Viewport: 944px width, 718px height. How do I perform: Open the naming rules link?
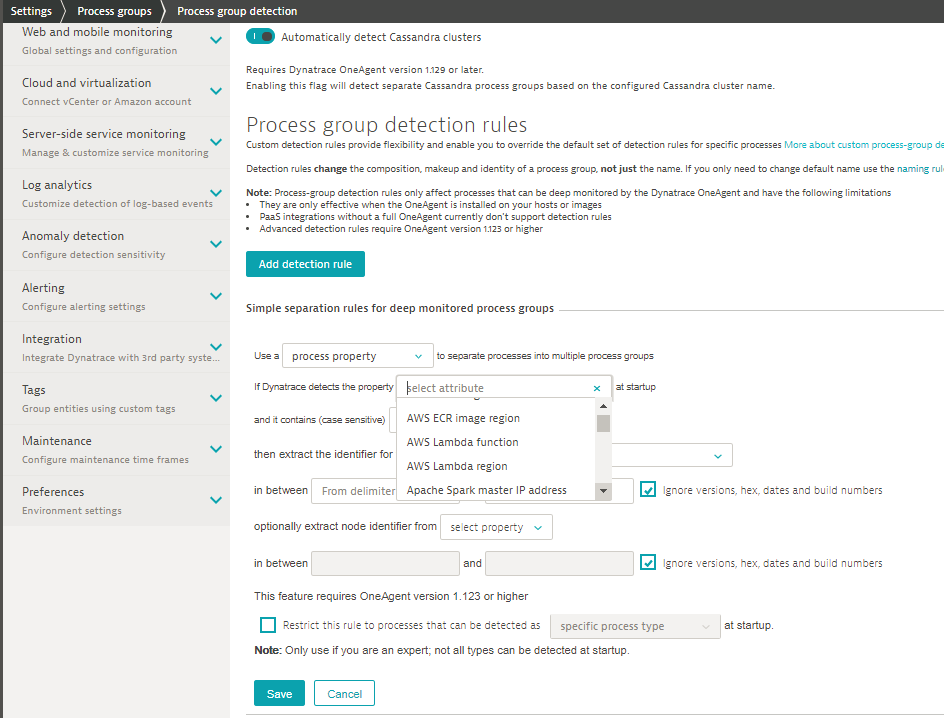click(920, 169)
